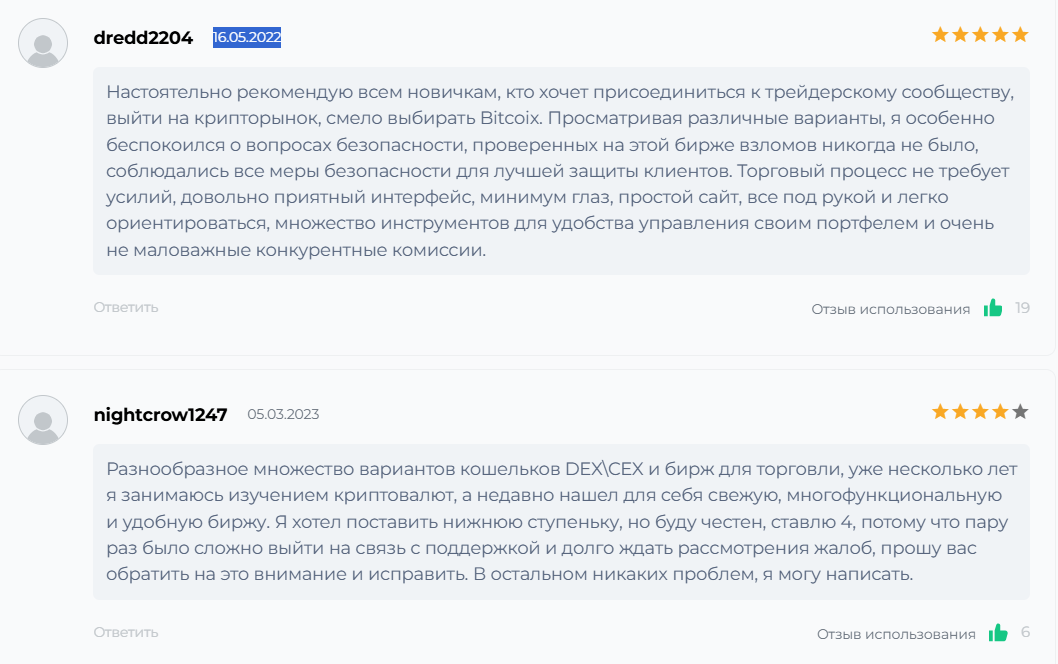Viewport: 1058px width, 664px height.
Task: Click the grey fifth star on nightcrow1247's rating
Action: click(1018, 409)
